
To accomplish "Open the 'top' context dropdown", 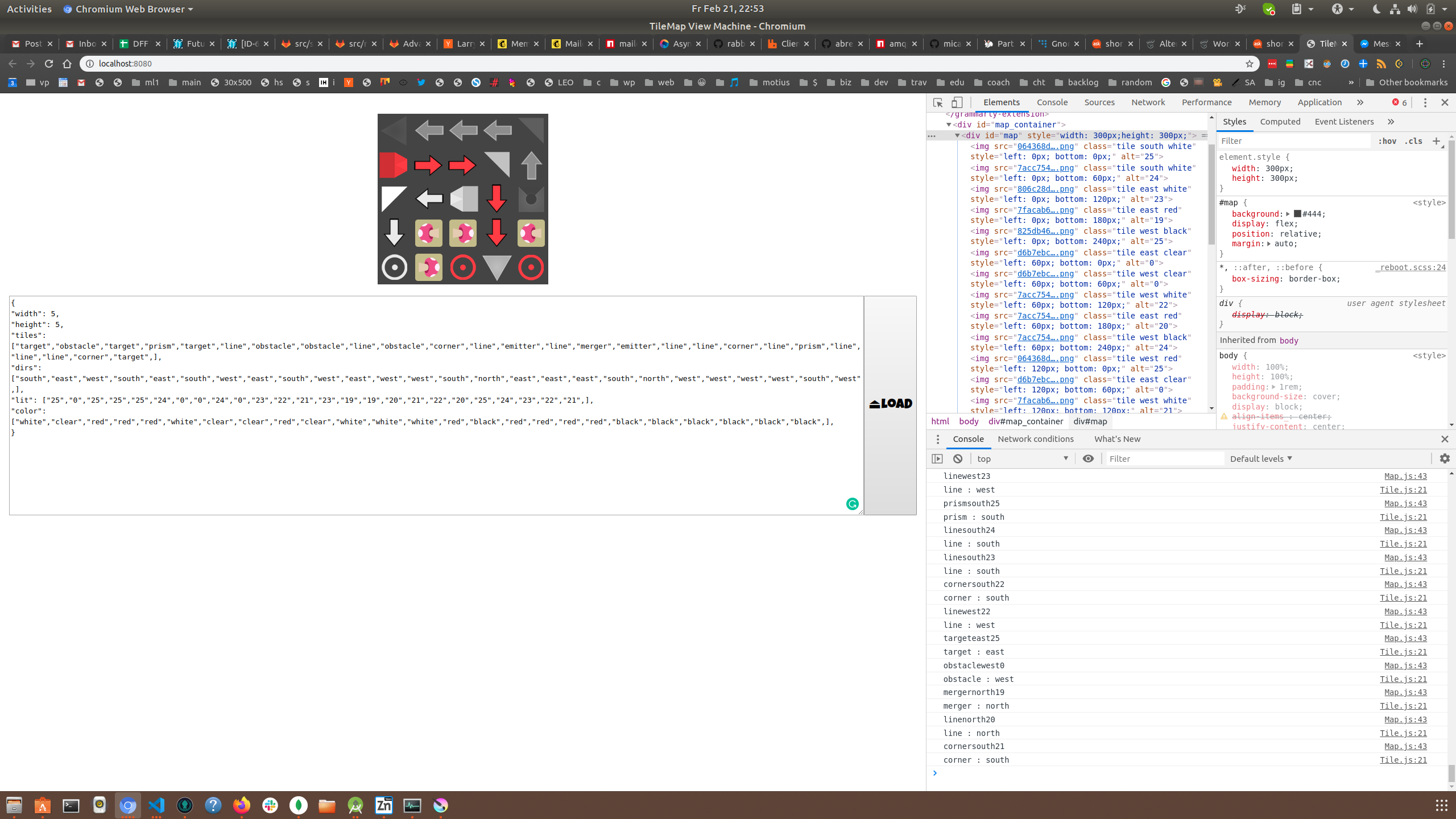I will (1022, 458).
